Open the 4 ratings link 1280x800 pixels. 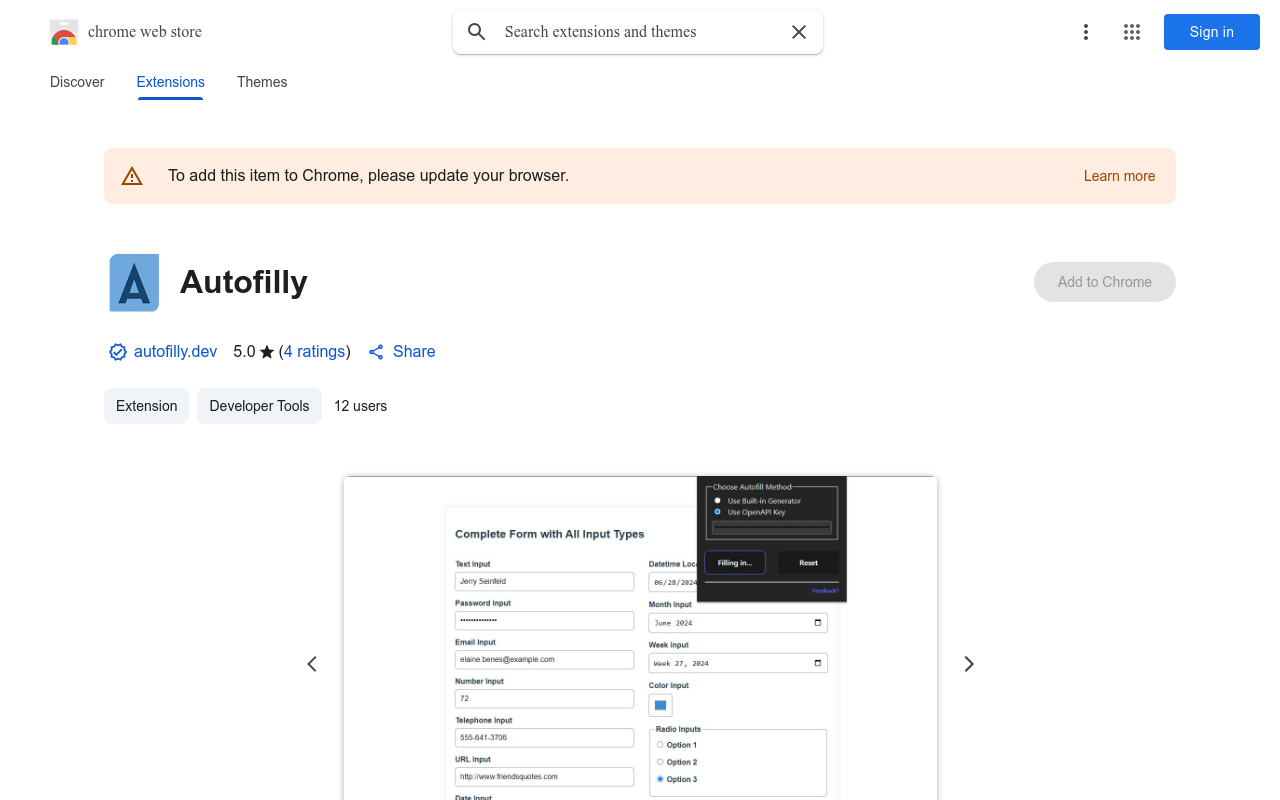pos(315,352)
